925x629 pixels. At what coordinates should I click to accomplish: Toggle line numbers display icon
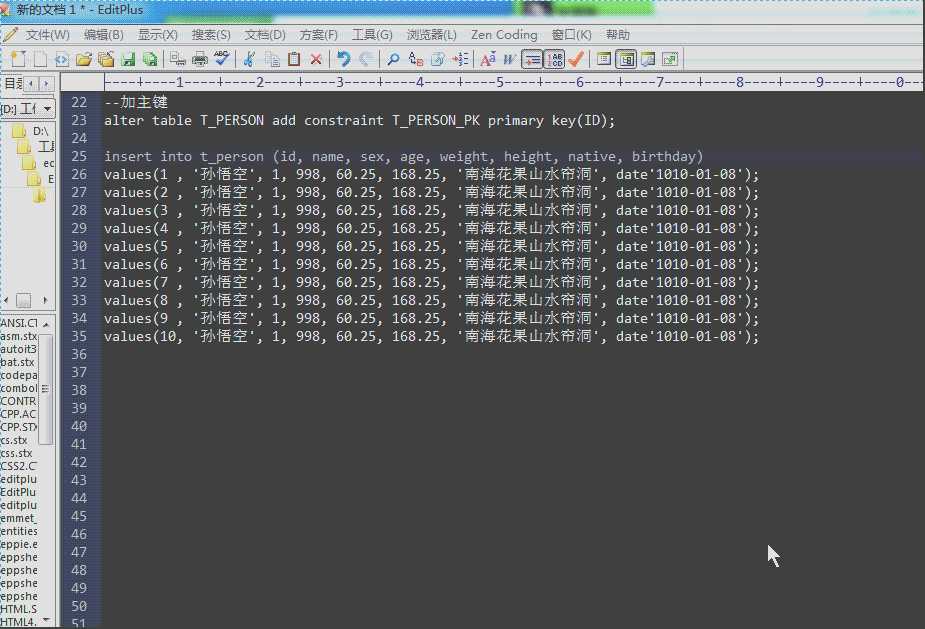[x=554, y=59]
